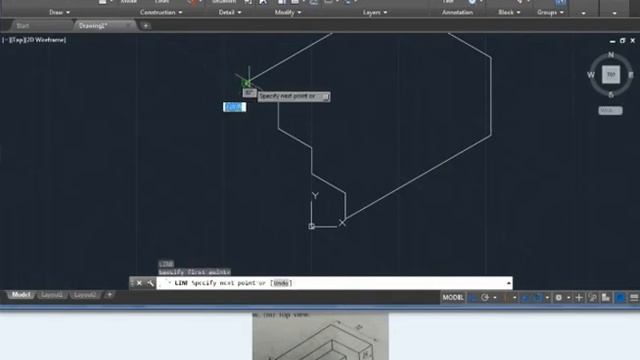Expand the Block ribbon panel
640x360 pixels.
509,12
